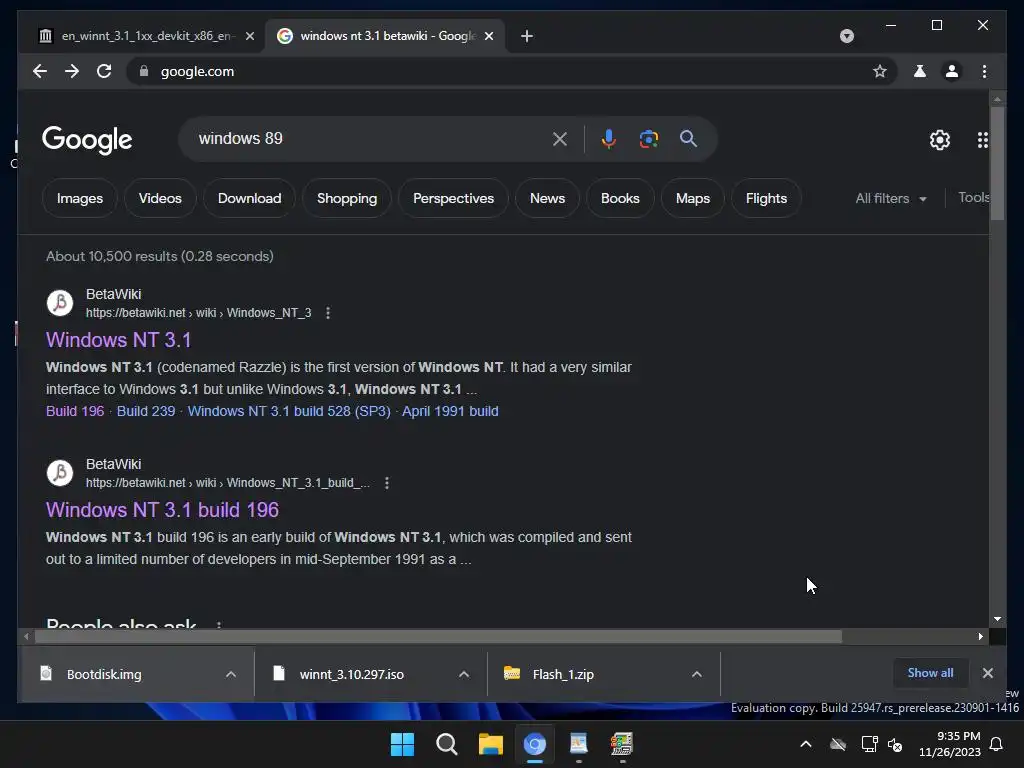The image size is (1024, 768).
Task: Open Chrome's three-dot menu
Action: 984,71
